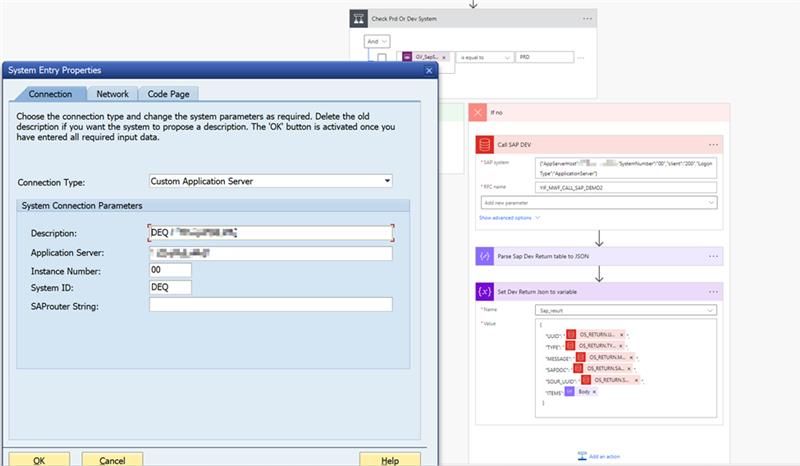Click the Call SAP DEV action title
The width and height of the screenshot is (800, 466).
coord(514,145)
